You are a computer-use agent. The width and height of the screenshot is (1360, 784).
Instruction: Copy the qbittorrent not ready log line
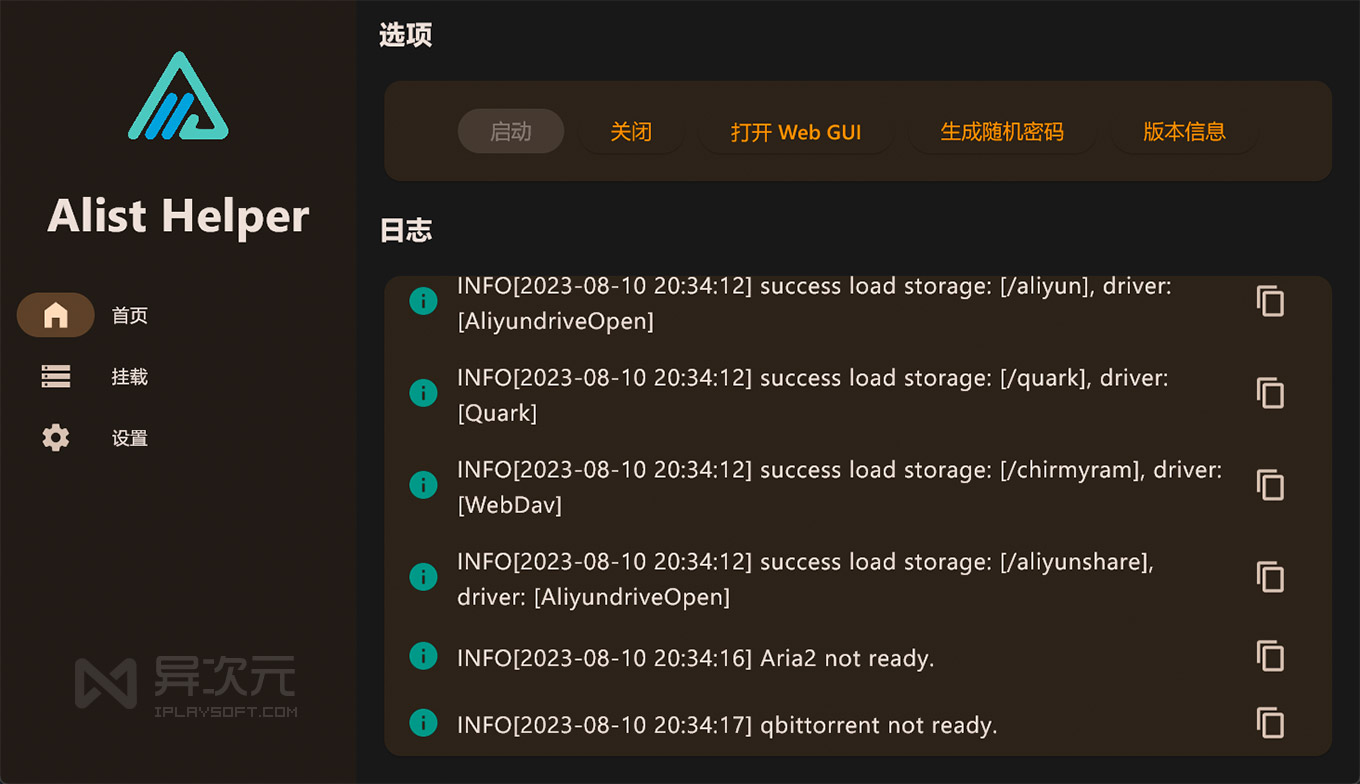click(1269, 723)
